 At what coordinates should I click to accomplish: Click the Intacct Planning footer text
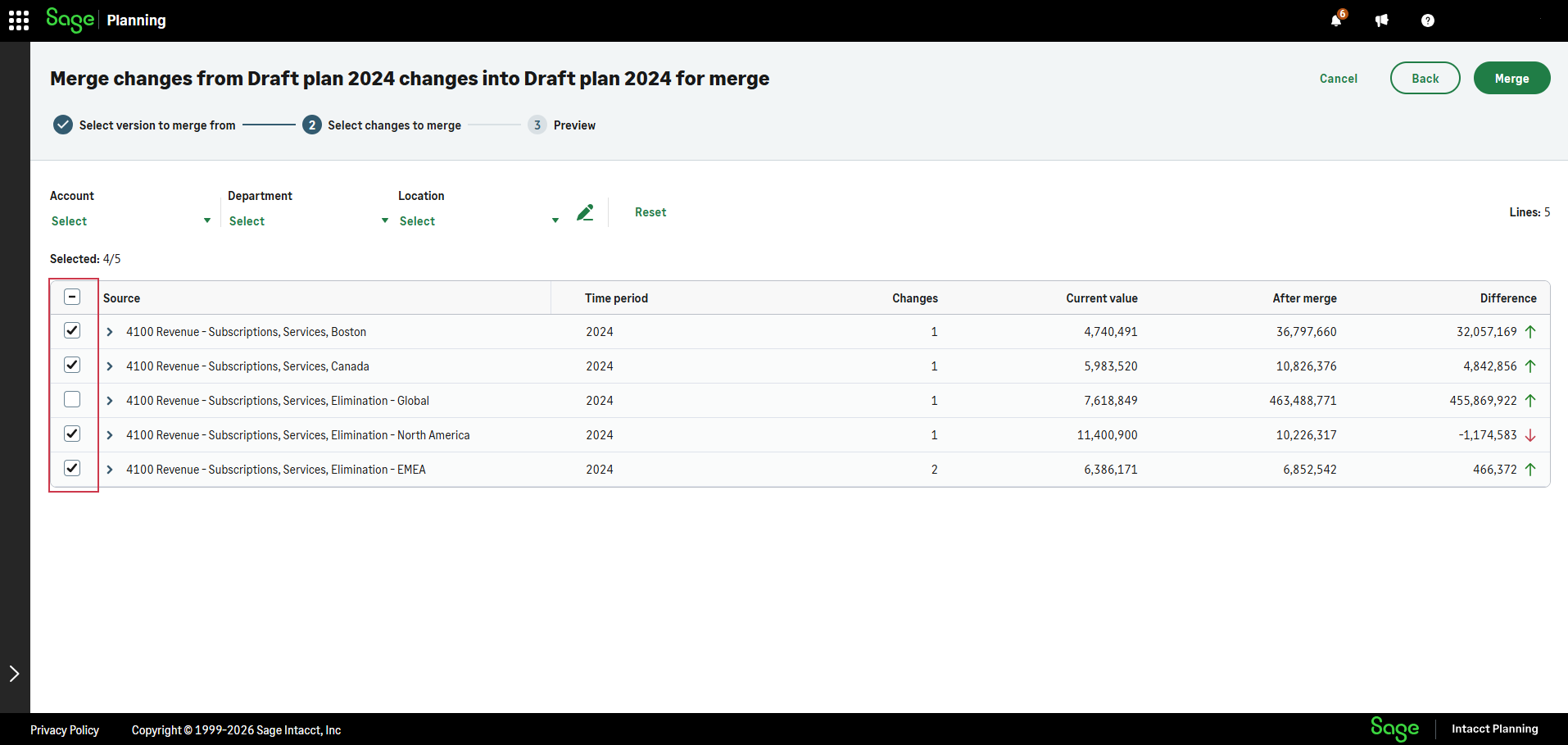pos(1495,729)
